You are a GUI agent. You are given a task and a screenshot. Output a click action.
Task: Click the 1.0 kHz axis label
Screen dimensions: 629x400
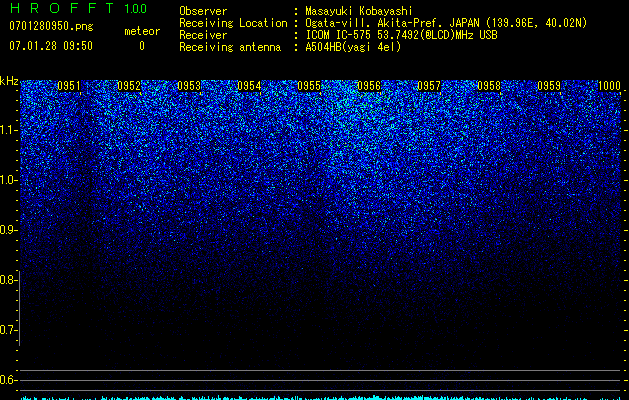pos(8,180)
